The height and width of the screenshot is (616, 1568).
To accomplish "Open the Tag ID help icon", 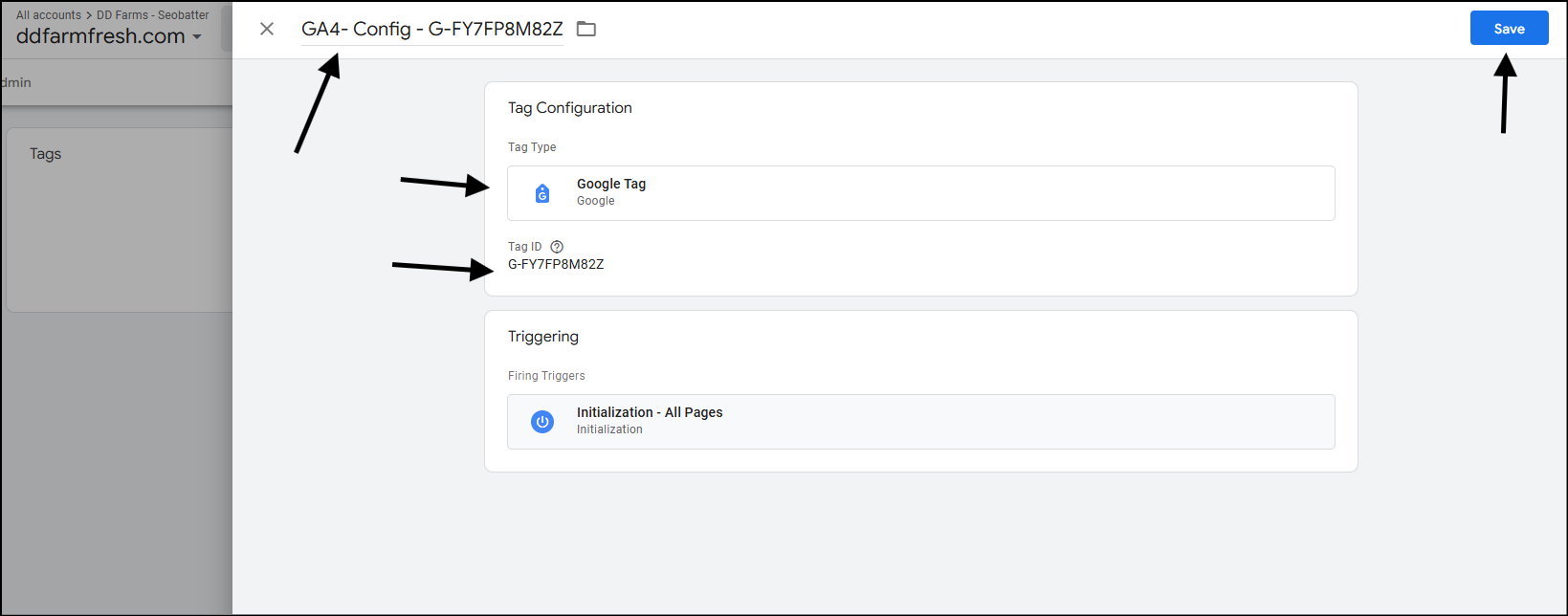I will (557, 247).
